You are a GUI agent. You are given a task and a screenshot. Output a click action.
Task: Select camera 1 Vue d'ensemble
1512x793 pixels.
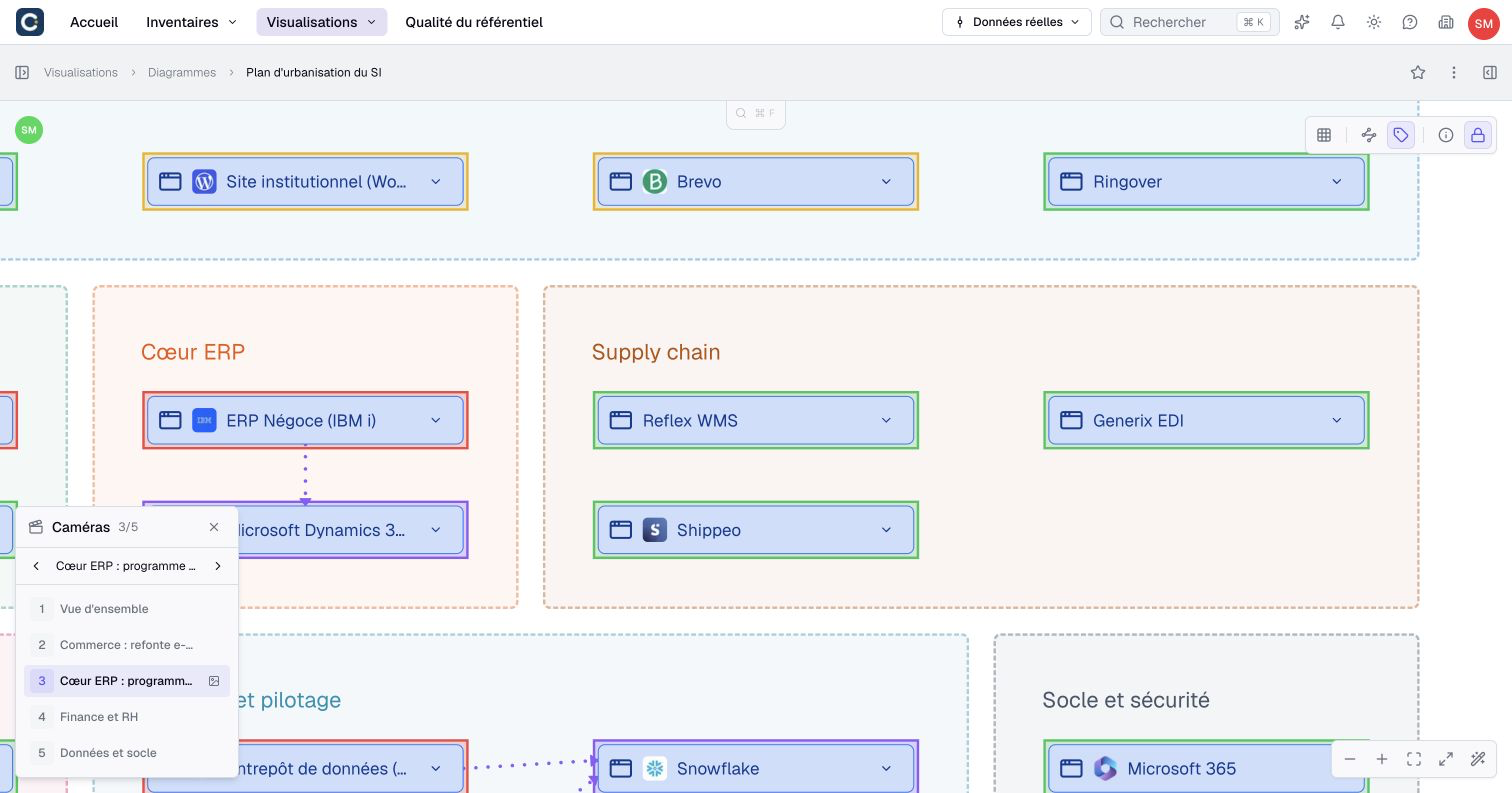(x=127, y=609)
